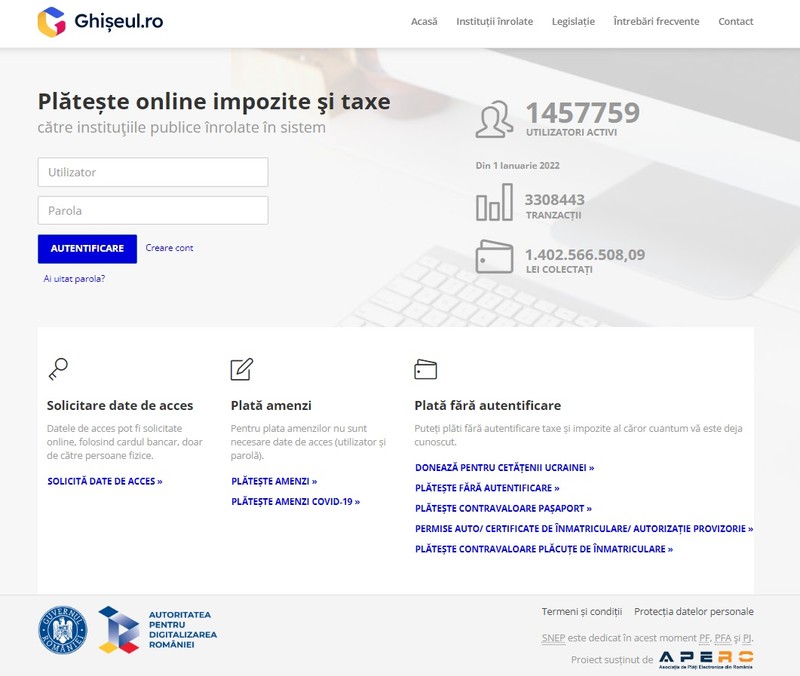Open Protecția datelor personale link

click(694, 611)
